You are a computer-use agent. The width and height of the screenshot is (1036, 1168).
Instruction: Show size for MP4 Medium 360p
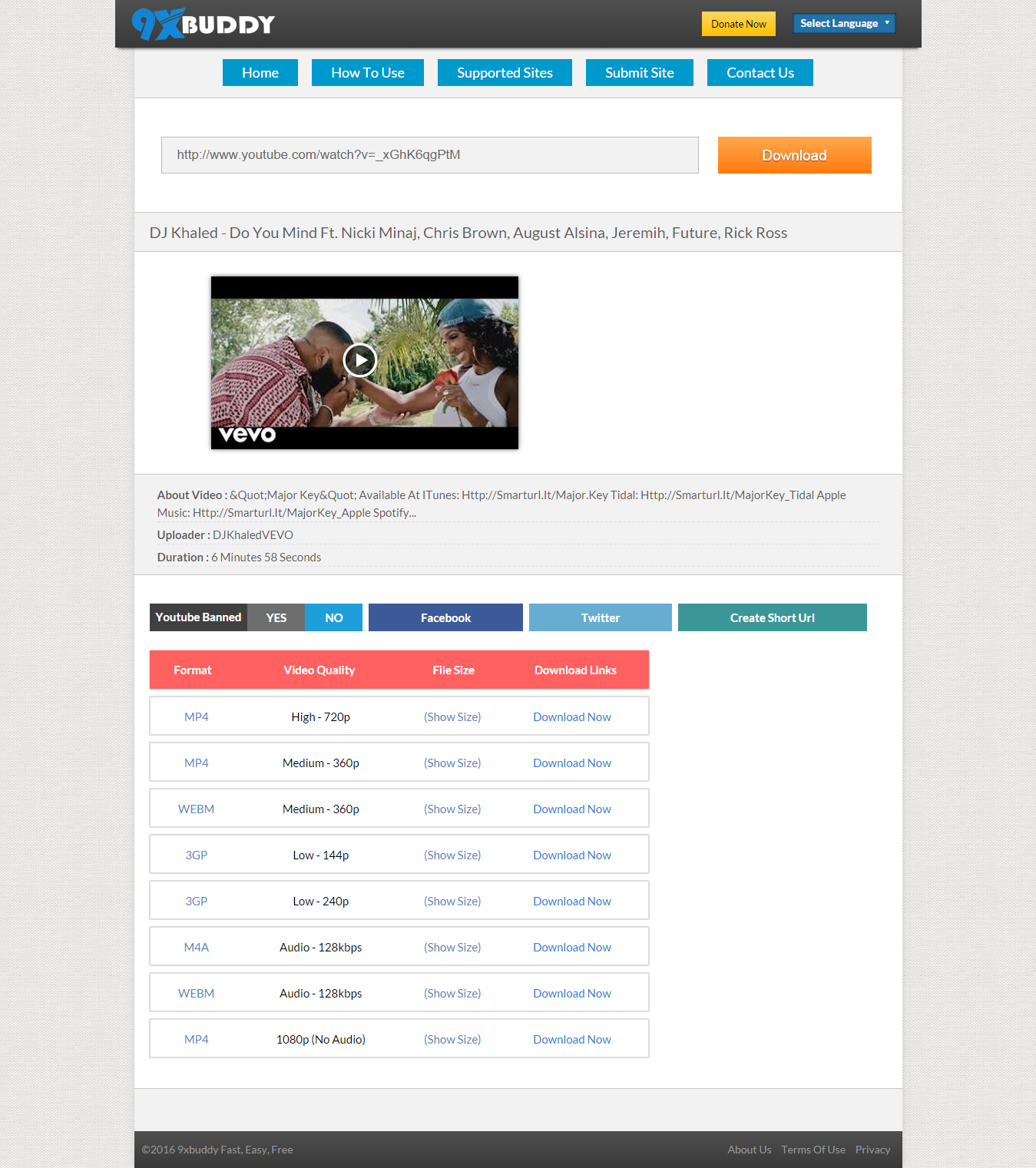452,763
